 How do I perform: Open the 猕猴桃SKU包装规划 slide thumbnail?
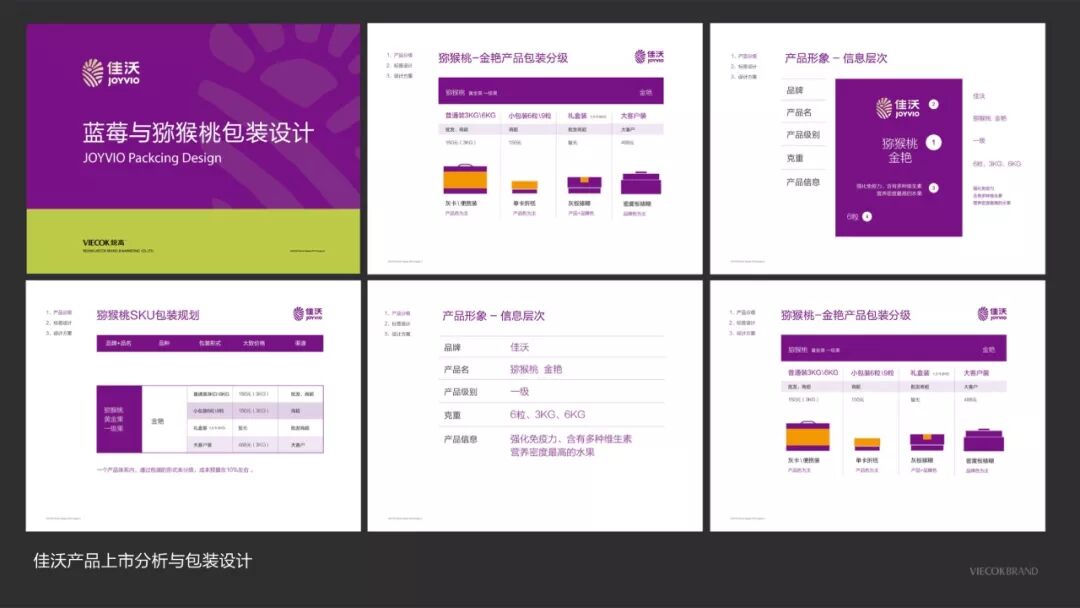point(193,406)
